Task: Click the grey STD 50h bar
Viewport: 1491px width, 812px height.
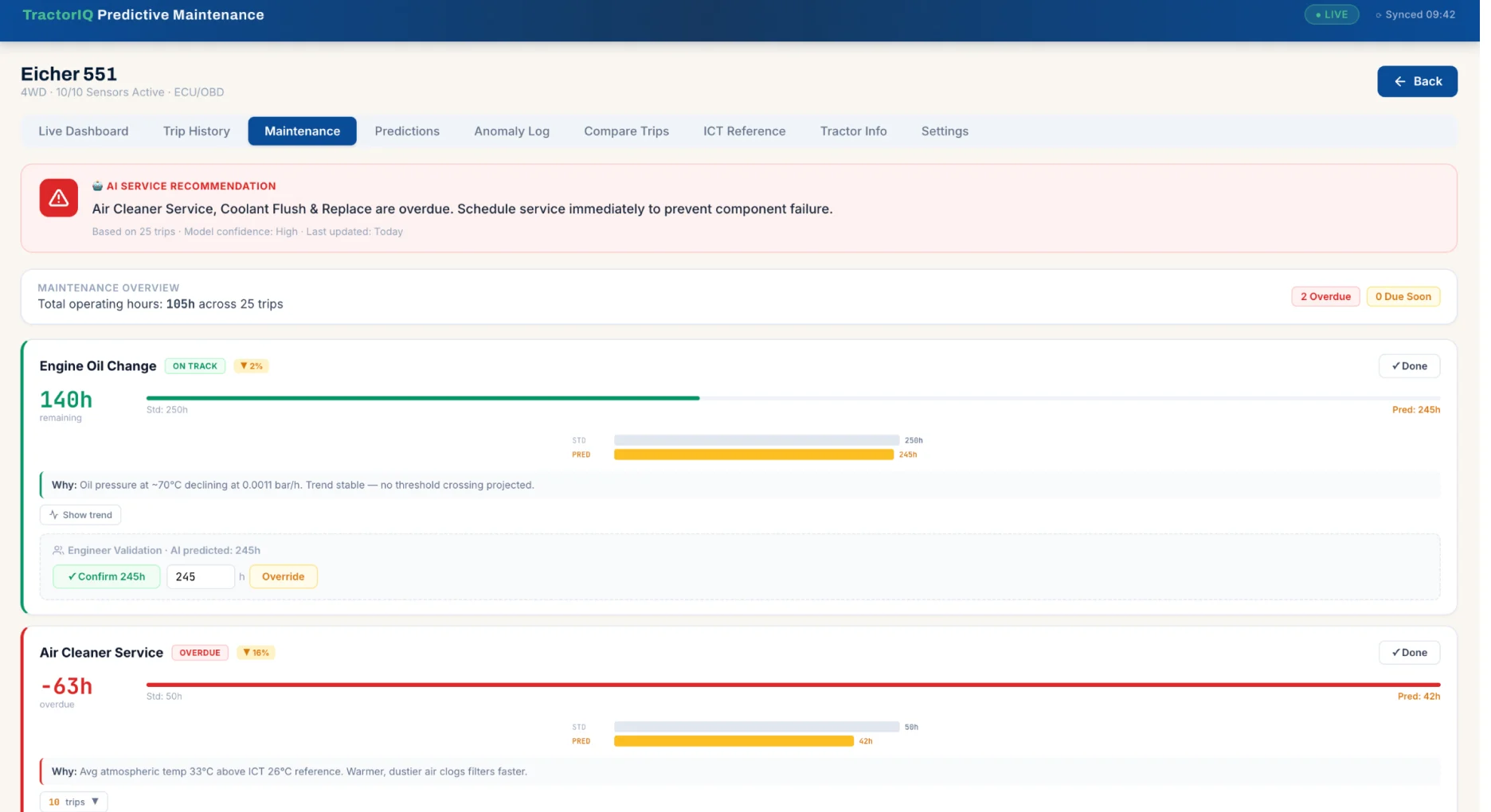Action: point(757,727)
